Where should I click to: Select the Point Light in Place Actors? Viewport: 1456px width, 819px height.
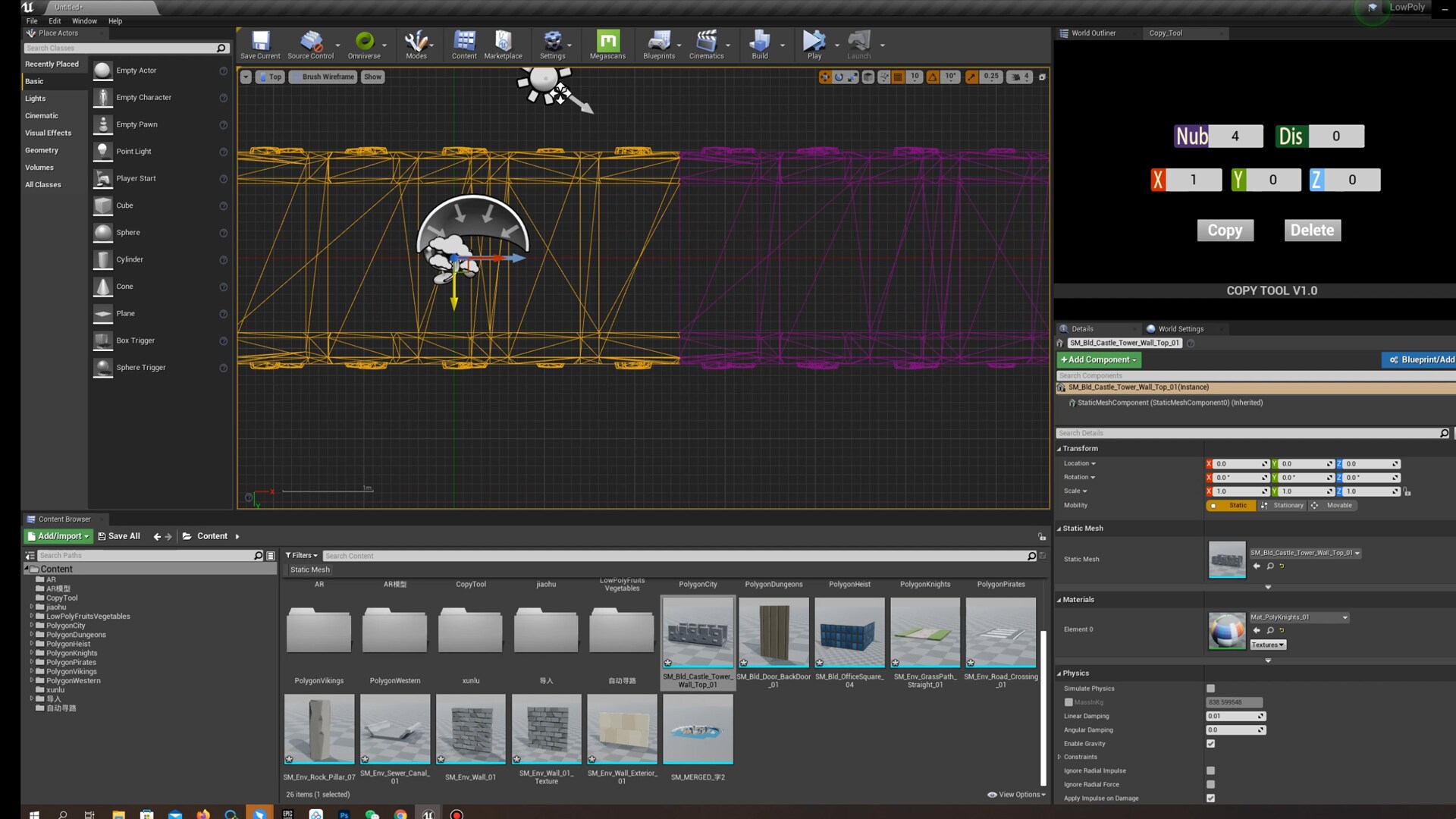click(x=134, y=151)
